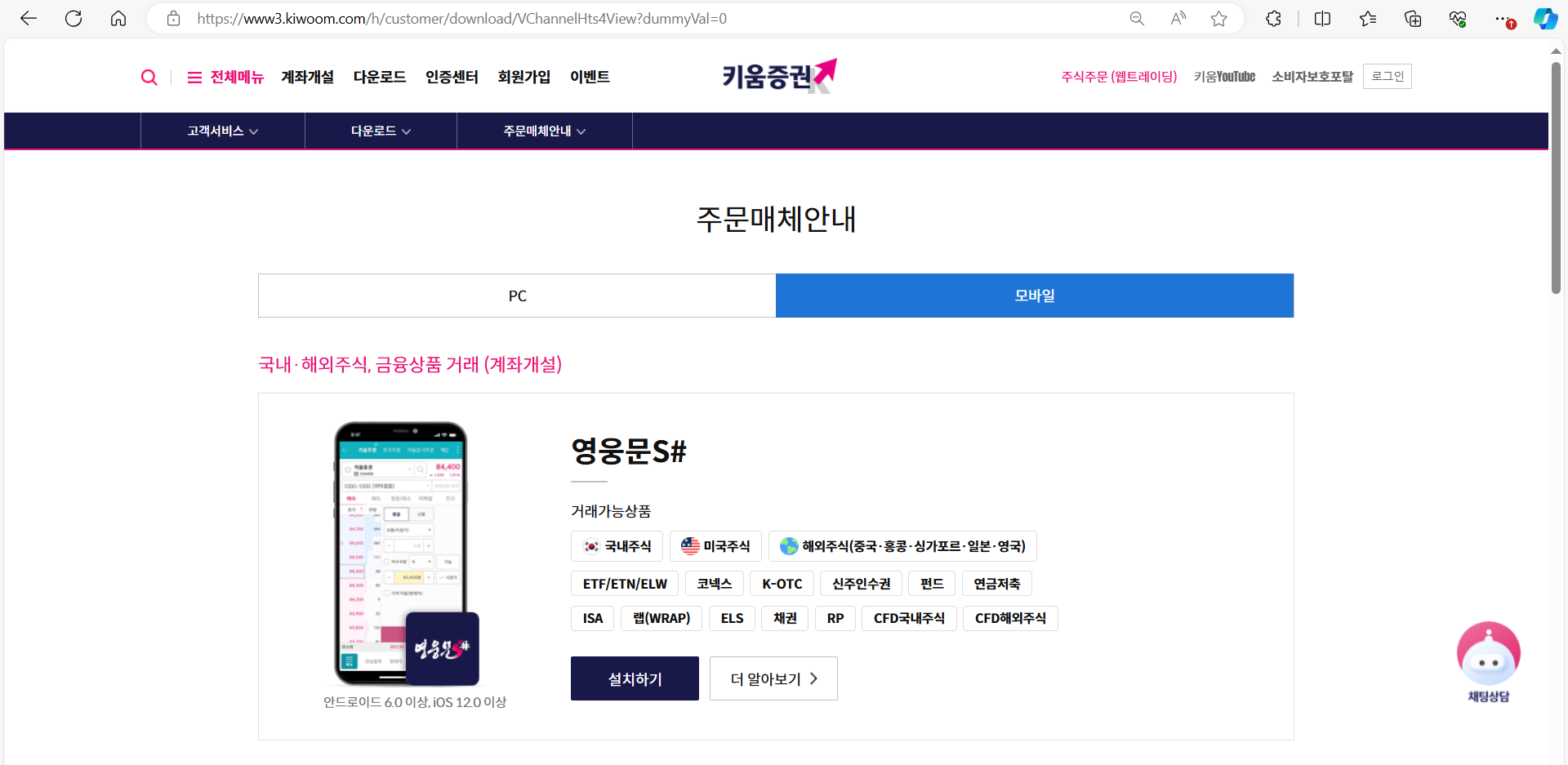This screenshot has height=765, width=1568.
Task: View site information lock icon
Action: [x=173, y=18]
